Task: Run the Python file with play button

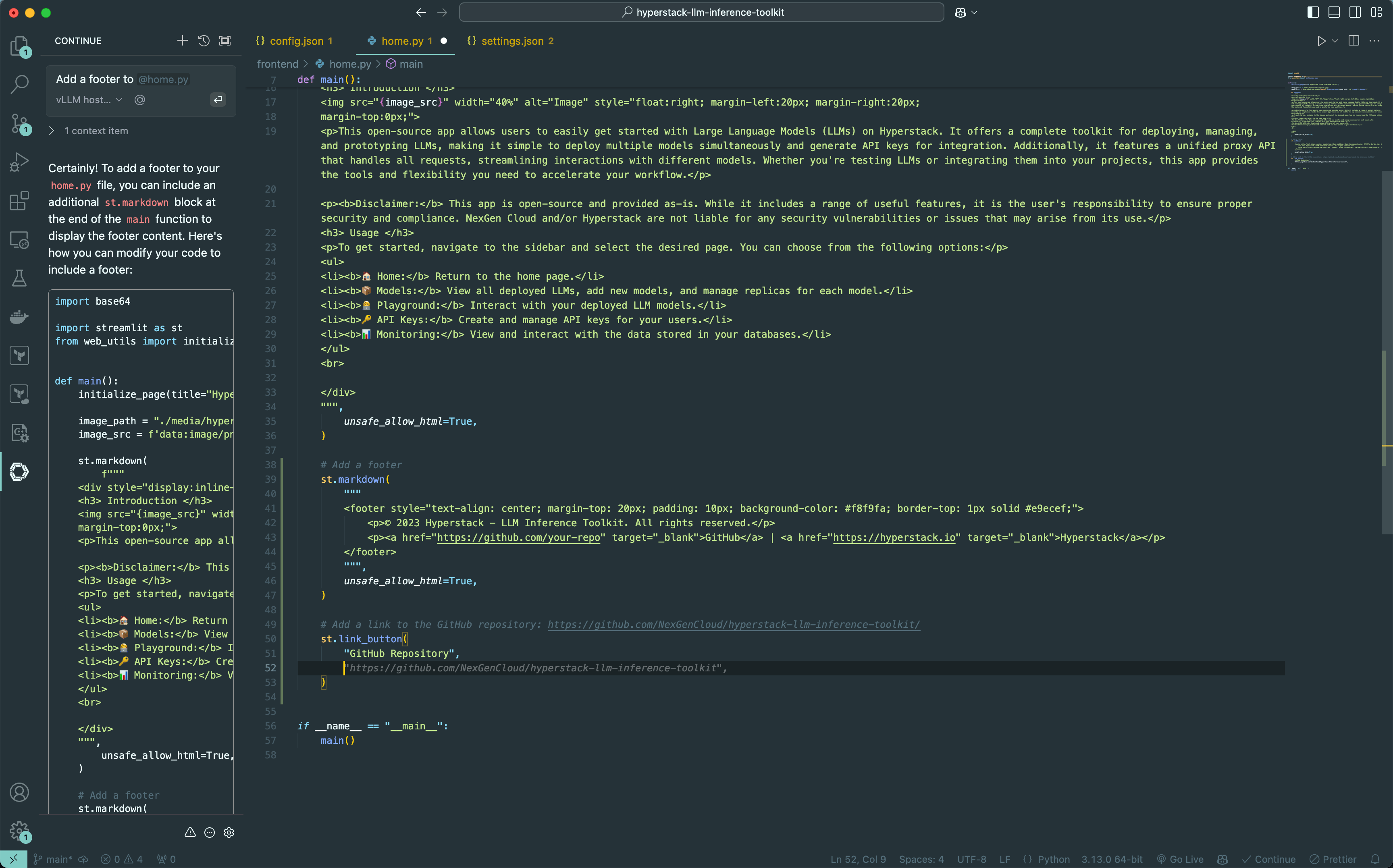Action: pos(1321,41)
